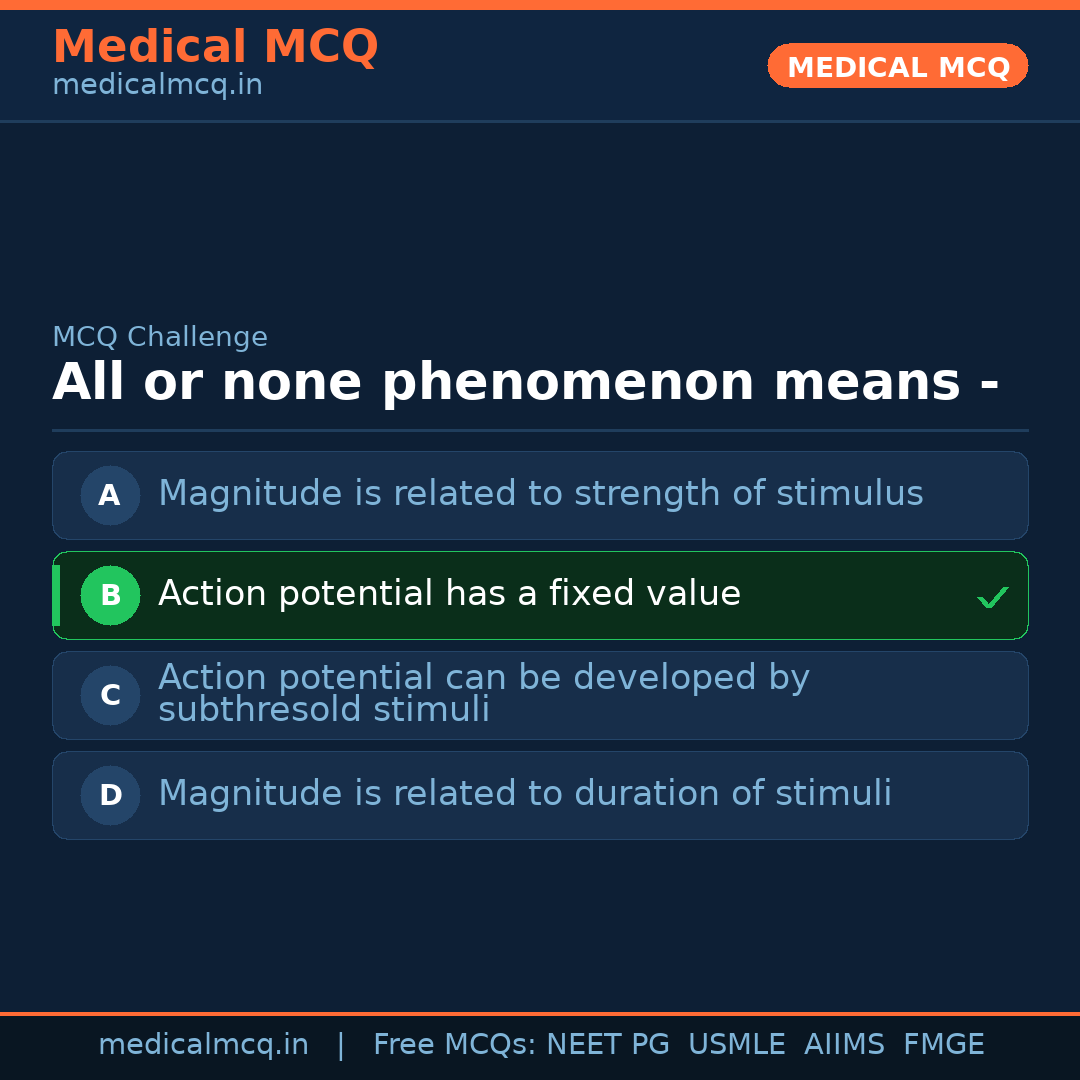Open the medicalmcq.in link in the footer
1080x1080 pixels.
(x=203, y=1045)
